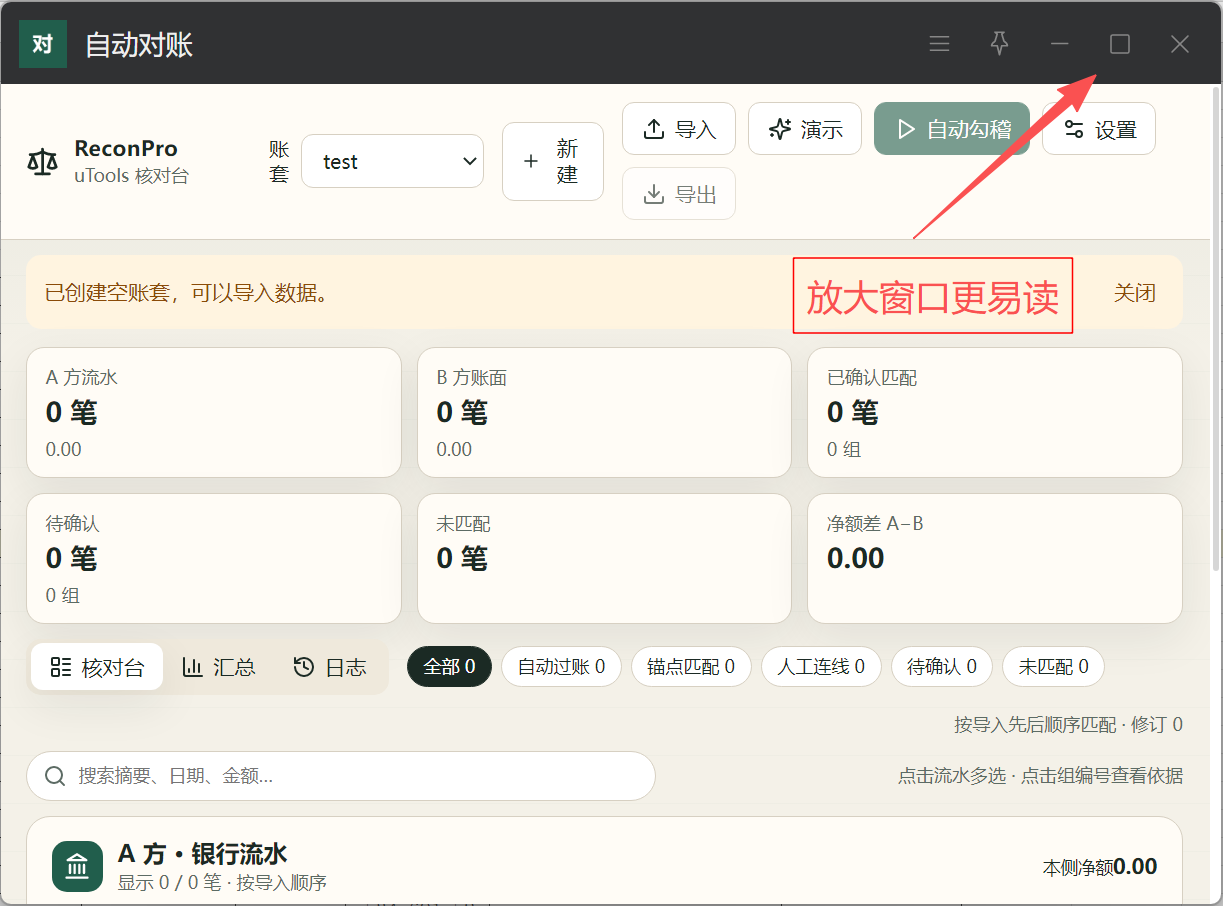This screenshot has height=906, width=1223.
Task: Focus the 搜索摘要、日期、金额 search field
Action: pos(341,776)
